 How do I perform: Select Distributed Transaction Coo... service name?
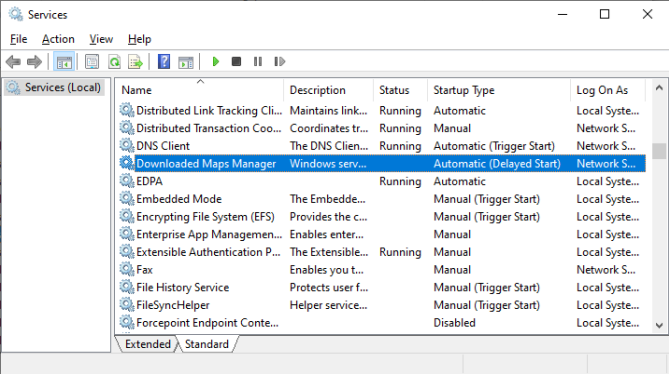(x=209, y=128)
